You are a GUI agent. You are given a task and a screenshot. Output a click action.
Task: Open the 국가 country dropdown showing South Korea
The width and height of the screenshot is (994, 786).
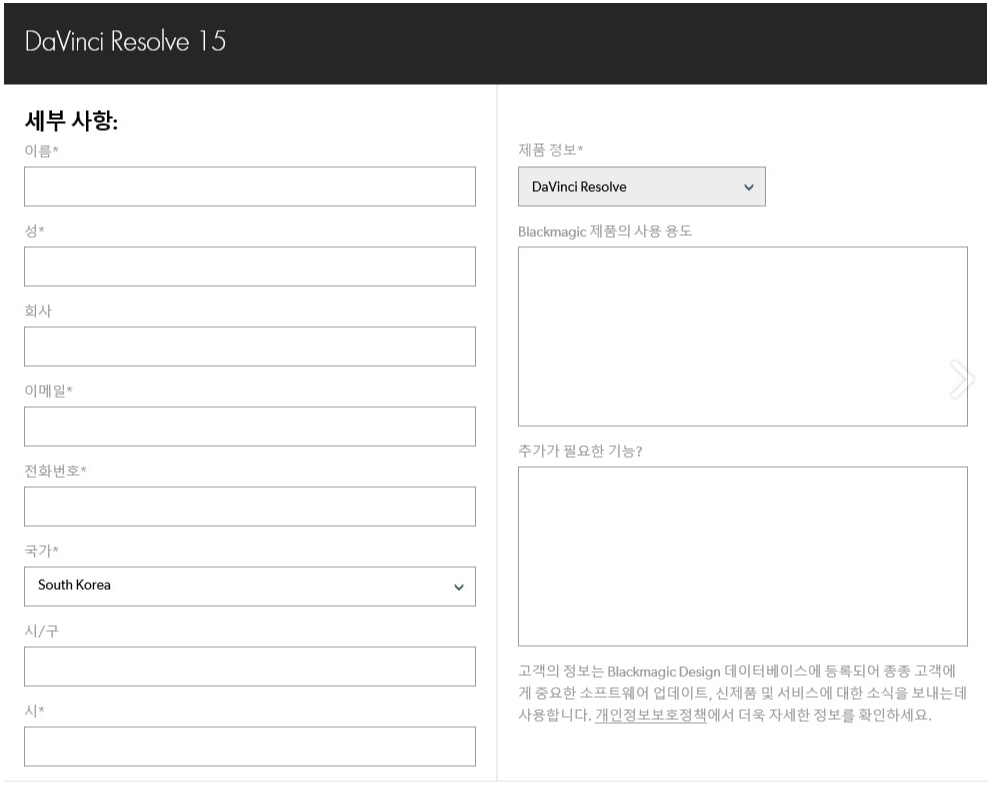point(250,586)
